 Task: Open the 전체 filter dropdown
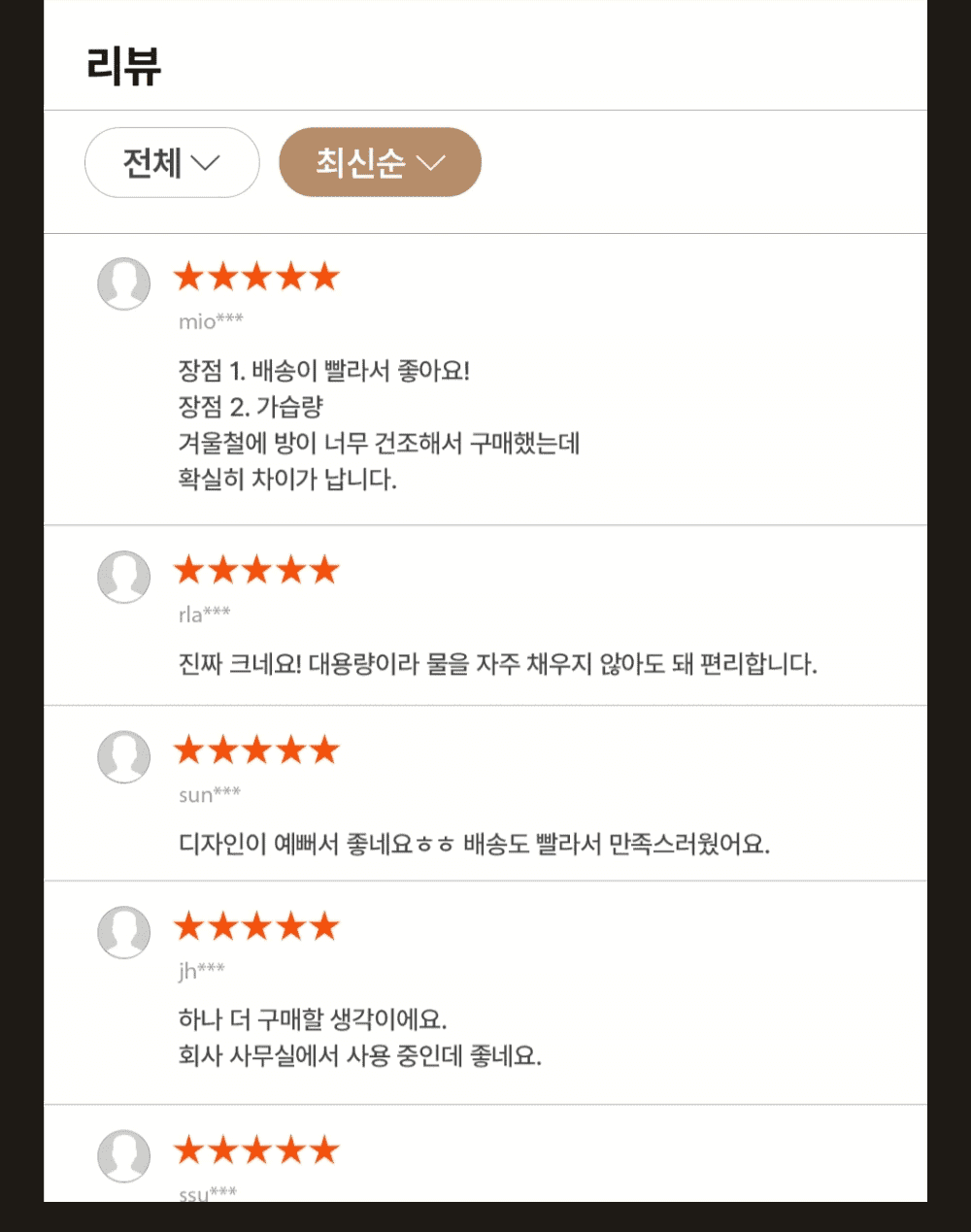click(172, 162)
